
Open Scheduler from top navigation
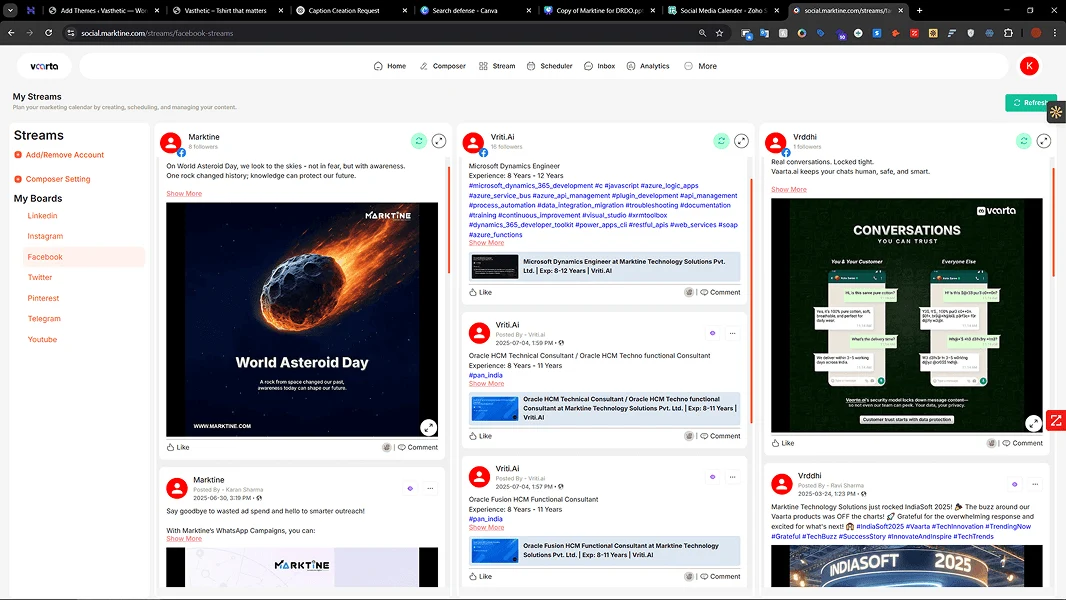550,66
